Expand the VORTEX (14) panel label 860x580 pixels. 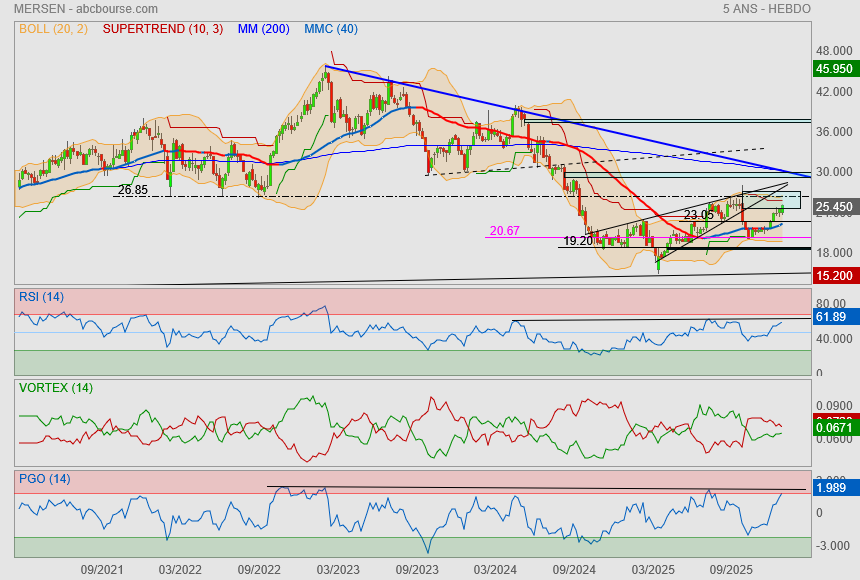tap(55, 387)
